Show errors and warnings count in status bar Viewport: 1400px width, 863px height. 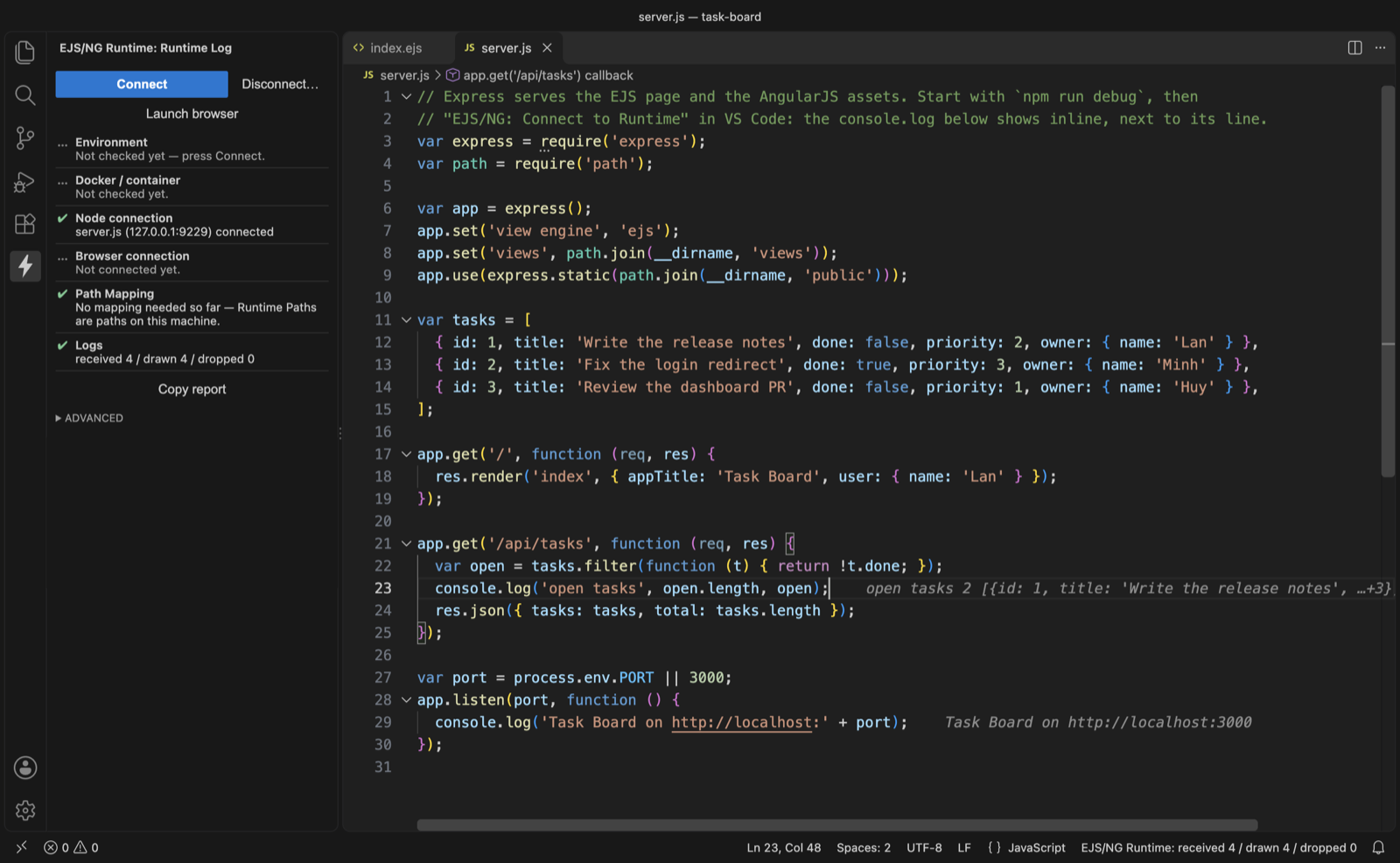(x=72, y=847)
